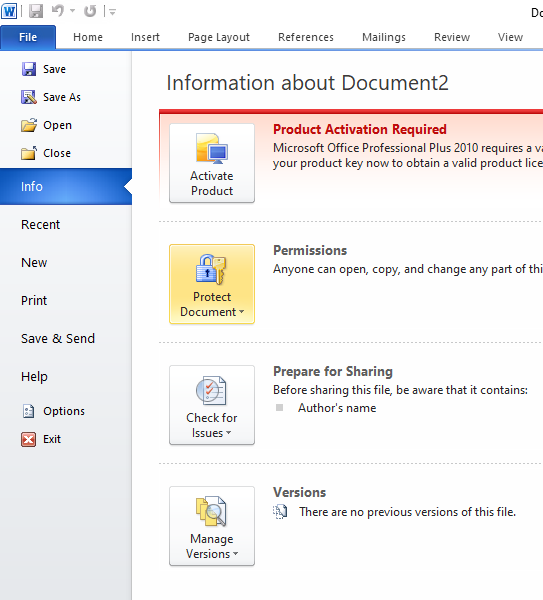Image resolution: width=543 pixels, height=600 pixels.
Task: Click the Author's name list item
Action: [337, 408]
